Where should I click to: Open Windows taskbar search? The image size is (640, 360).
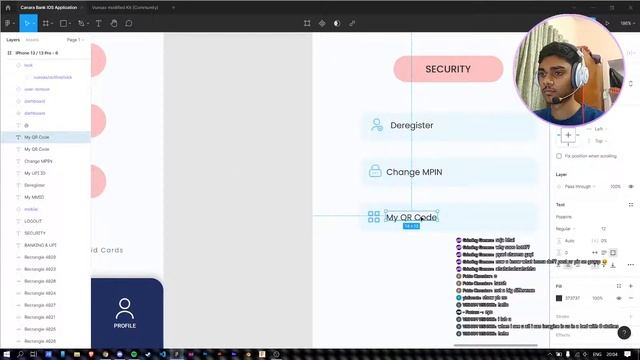pos(20,354)
